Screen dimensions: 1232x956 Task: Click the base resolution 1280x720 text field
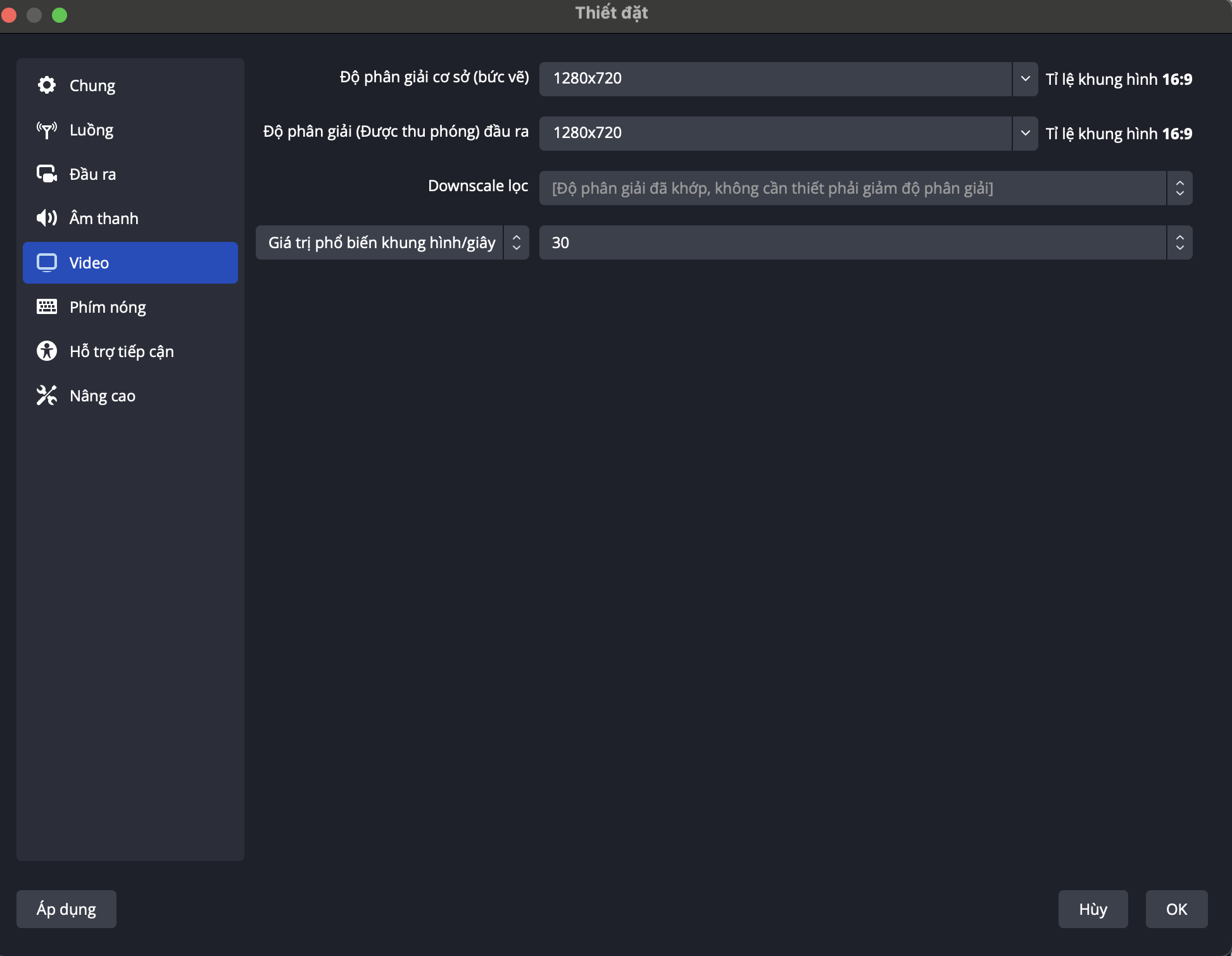pos(775,79)
